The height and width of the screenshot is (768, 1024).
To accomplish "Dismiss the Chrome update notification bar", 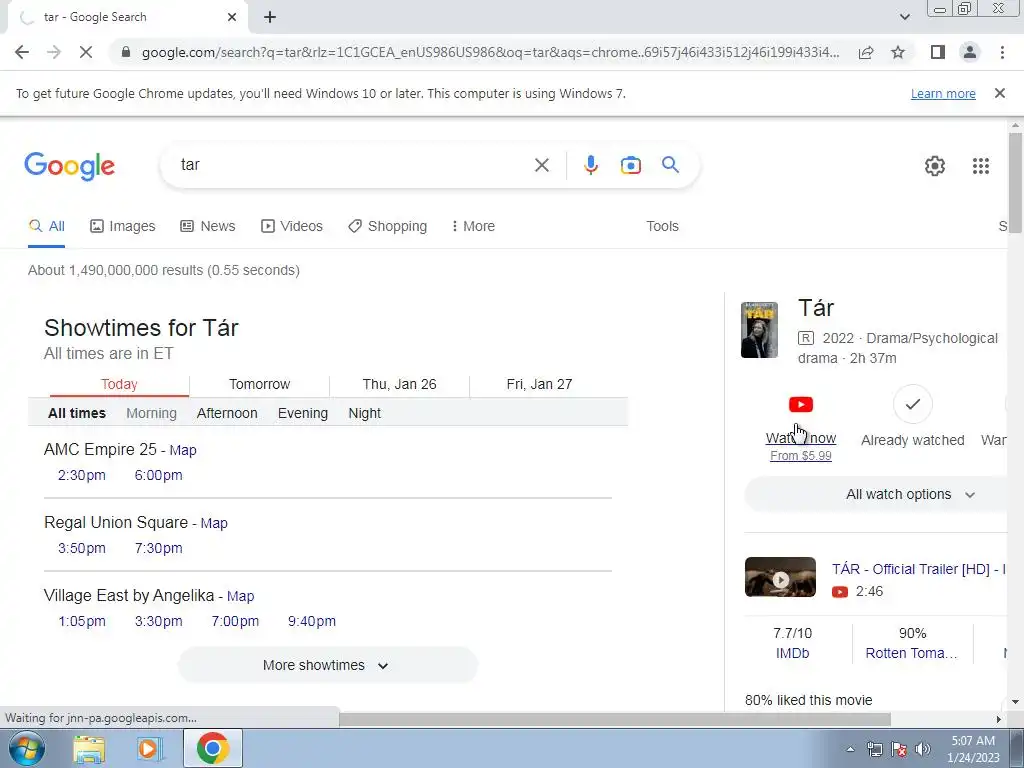I will (999, 93).
